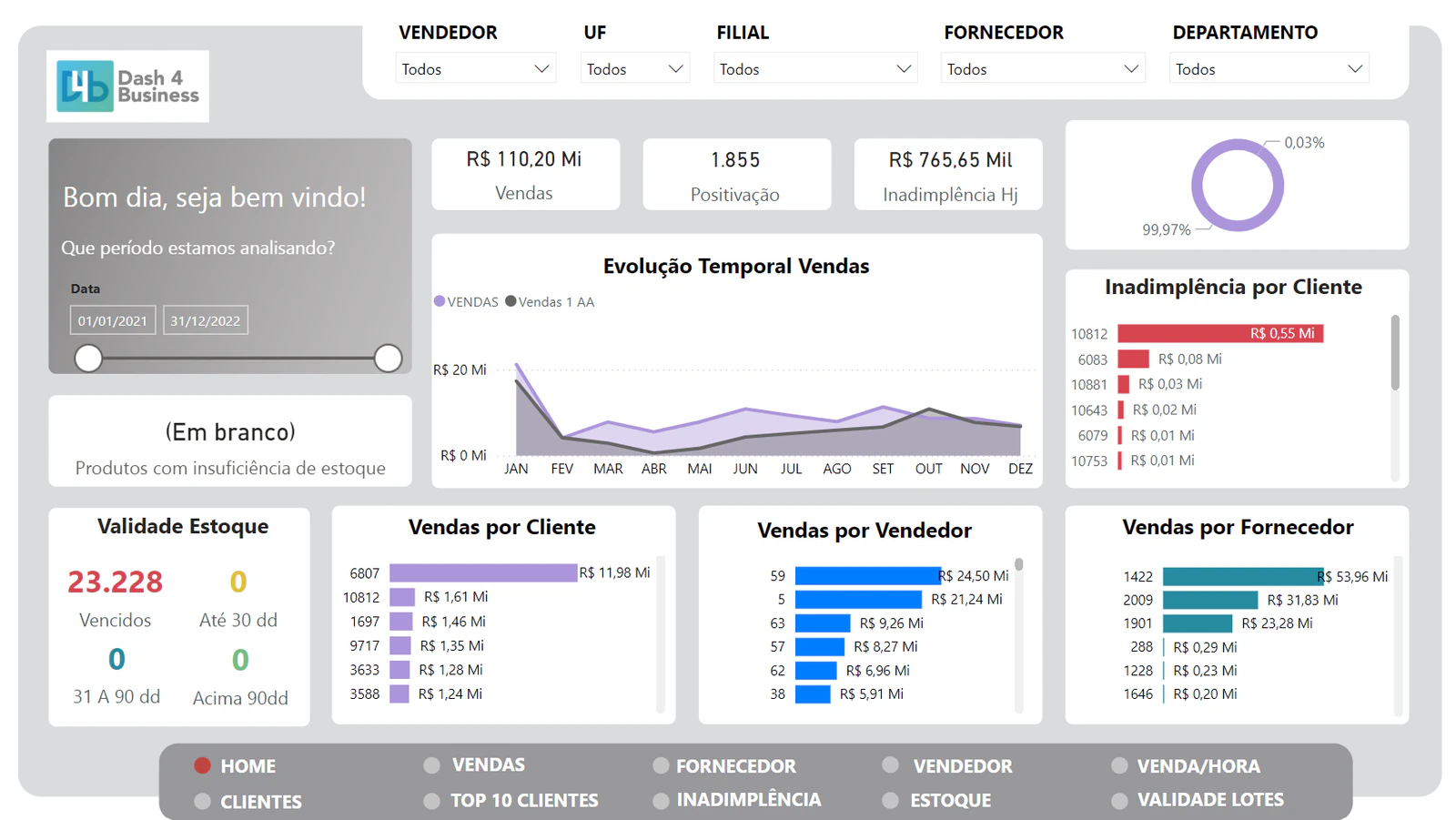The width and height of the screenshot is (1456, 820).
Task: Click the start date field 01/01/2021
Action: tap(113, 320)
